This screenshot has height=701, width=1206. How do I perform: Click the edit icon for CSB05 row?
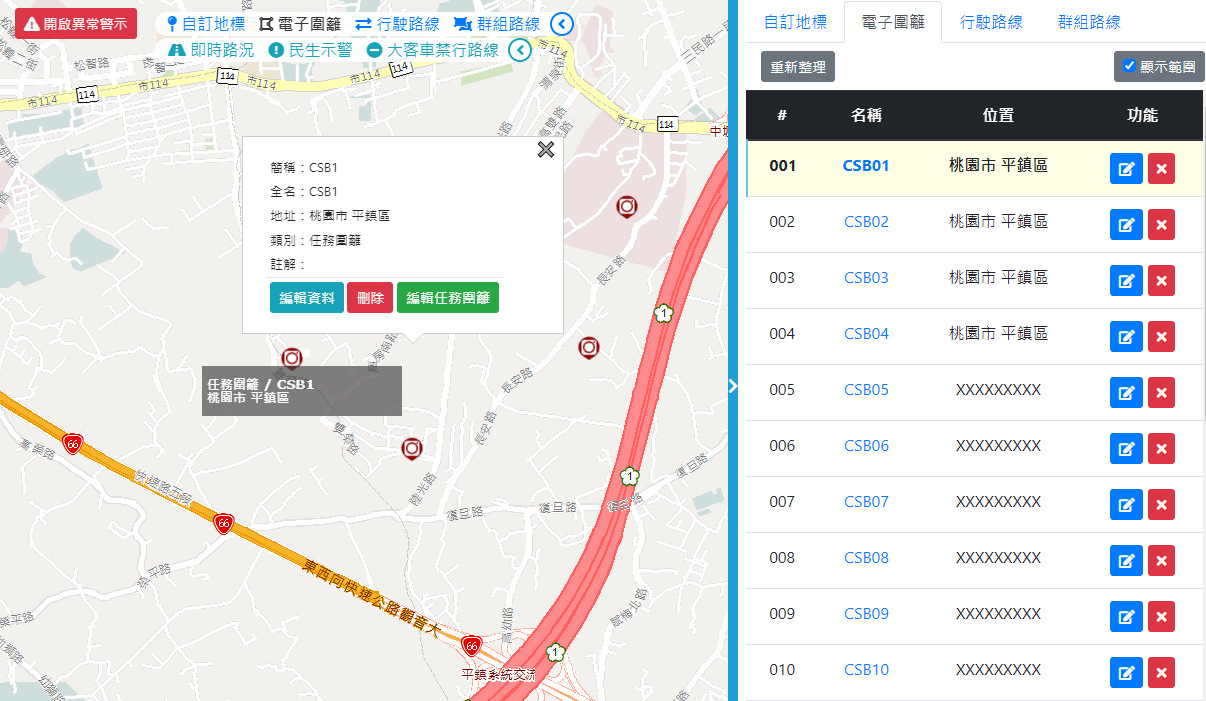tap(1126, 393)
